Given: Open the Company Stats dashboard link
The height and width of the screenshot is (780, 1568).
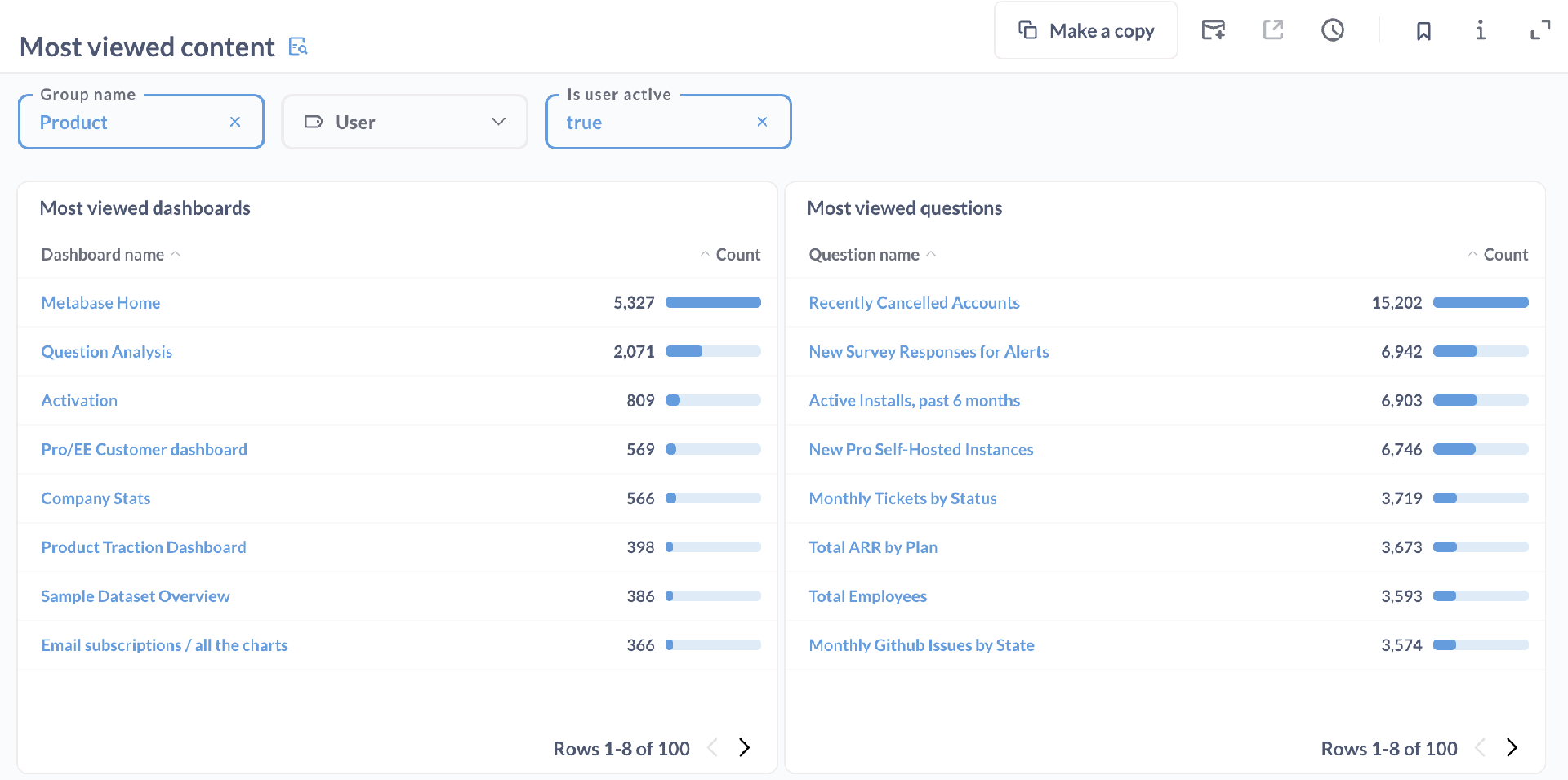Looking at the screenshot, I should (x=96, y=498).
